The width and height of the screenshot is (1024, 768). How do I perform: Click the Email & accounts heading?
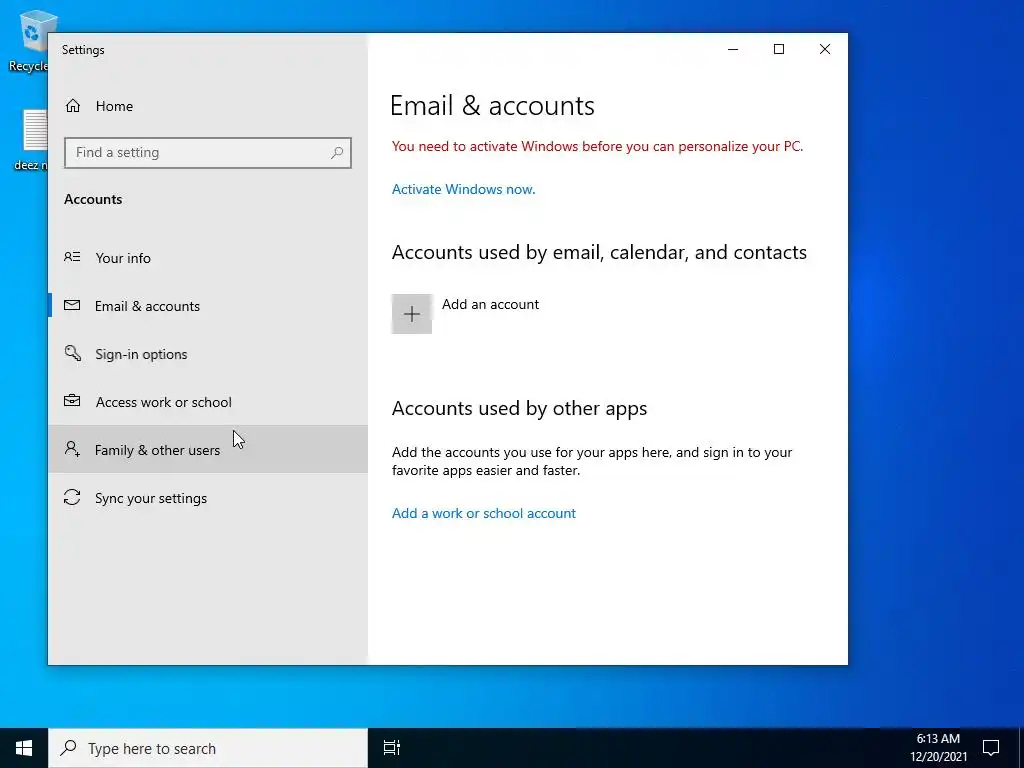click(492, 106)
